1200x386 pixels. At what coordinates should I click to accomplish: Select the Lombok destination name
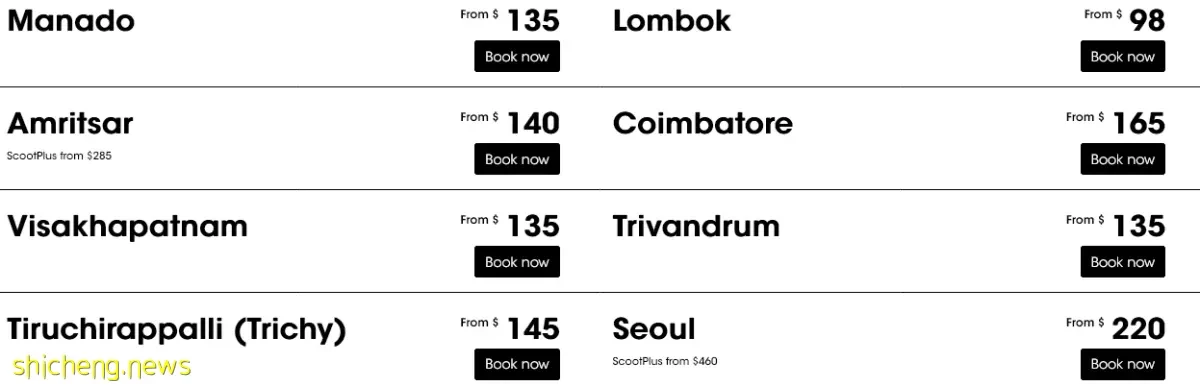672,21
